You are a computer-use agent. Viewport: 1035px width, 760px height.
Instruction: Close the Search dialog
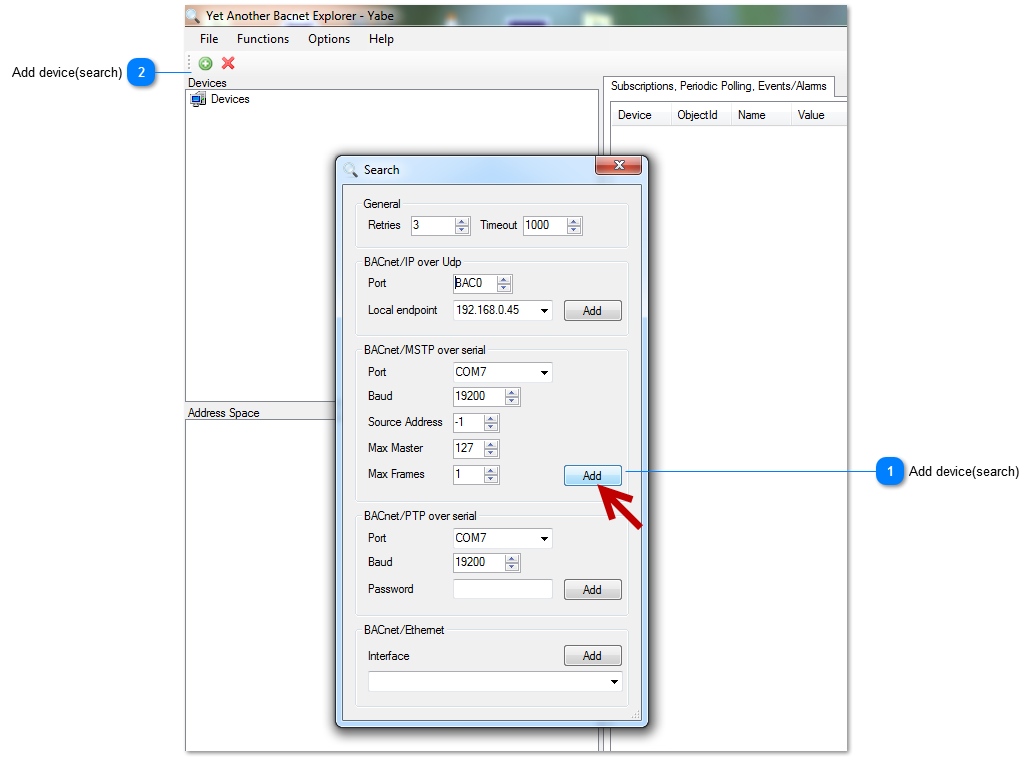point(618,165)
